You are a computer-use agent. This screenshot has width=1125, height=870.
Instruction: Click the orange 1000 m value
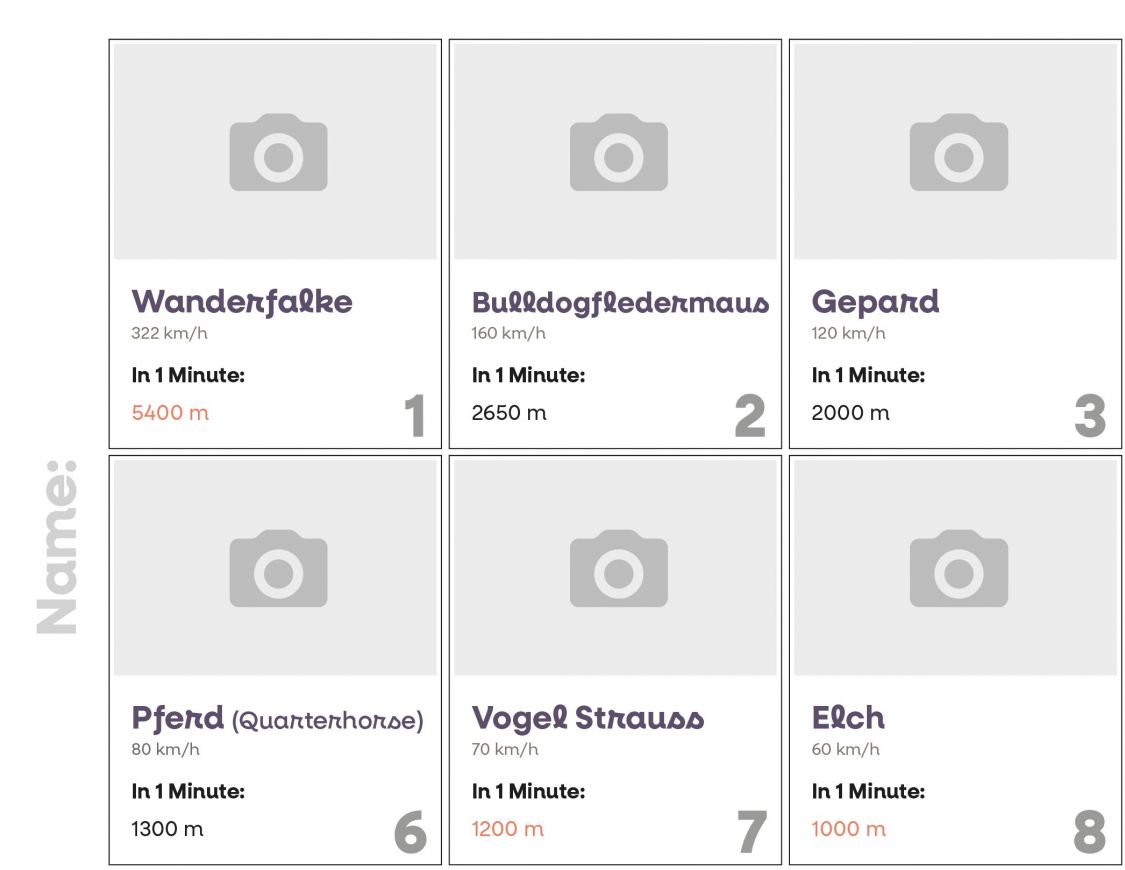coord(848,828)
